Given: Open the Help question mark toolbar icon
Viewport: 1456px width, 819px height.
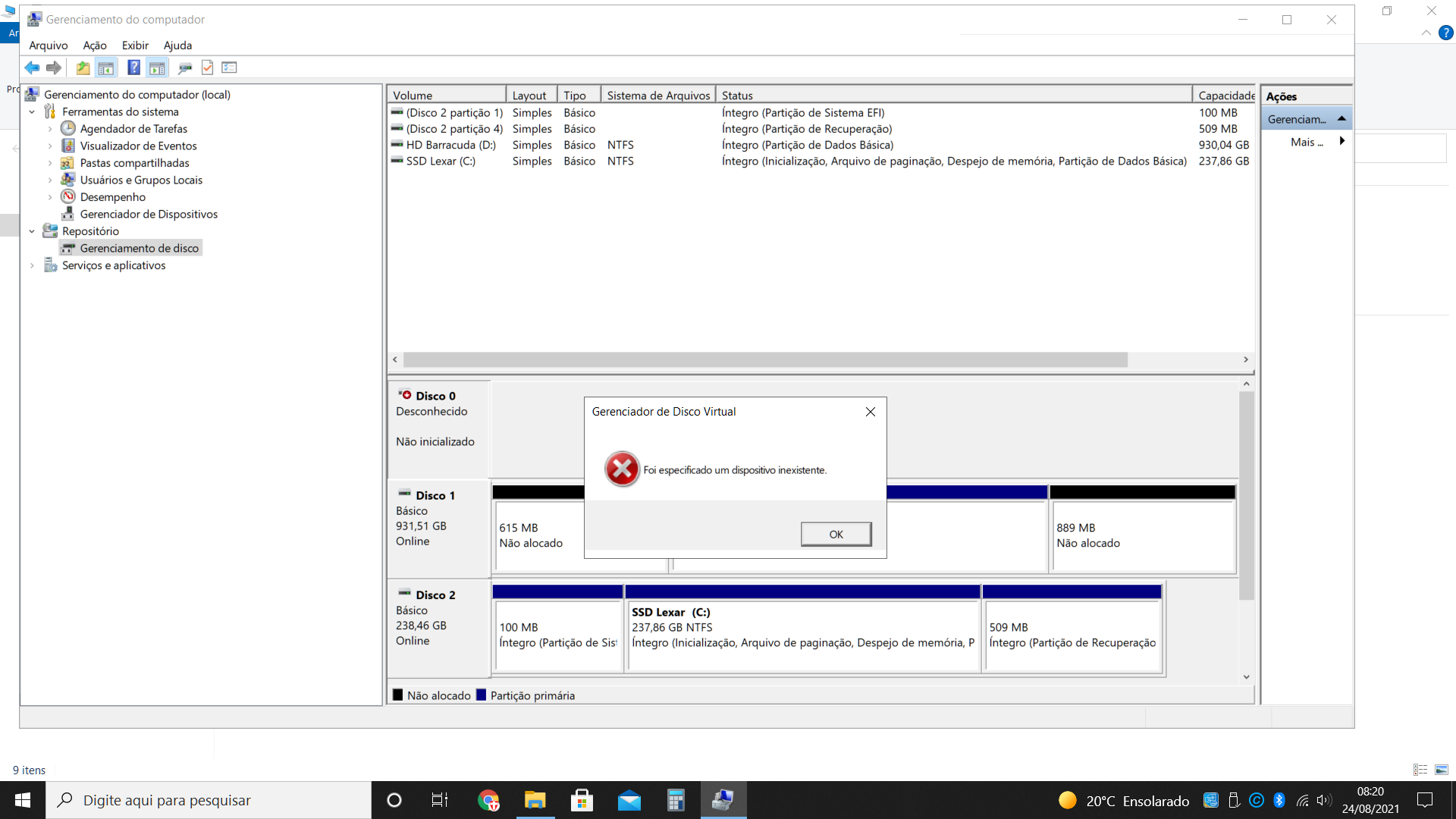Looking at the screenshot, I should point(133,68).
